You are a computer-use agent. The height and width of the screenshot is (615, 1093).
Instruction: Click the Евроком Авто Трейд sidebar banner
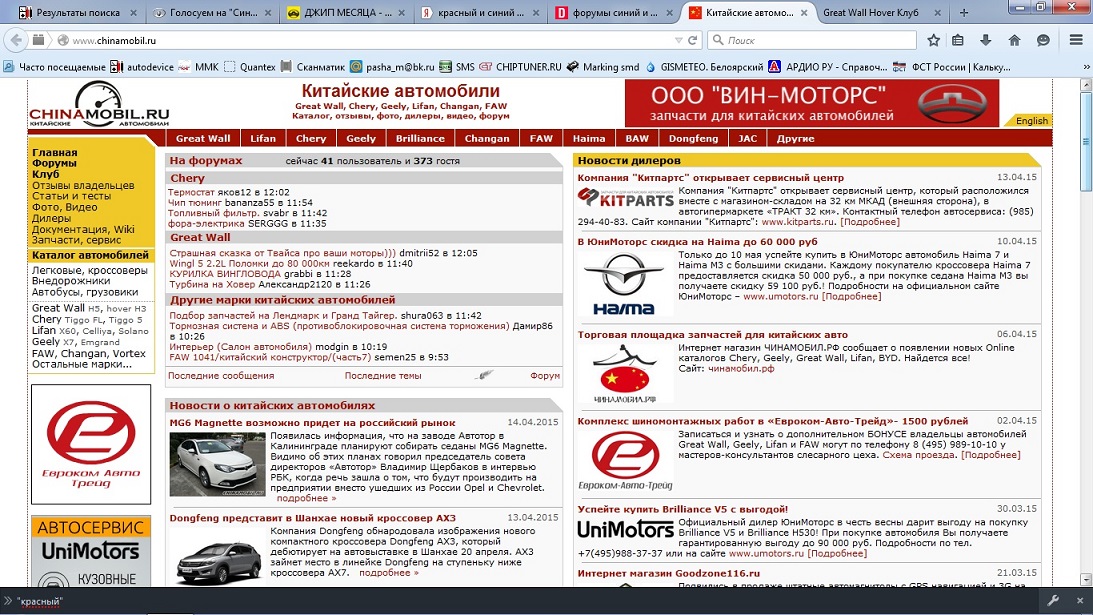pos(91,444)
